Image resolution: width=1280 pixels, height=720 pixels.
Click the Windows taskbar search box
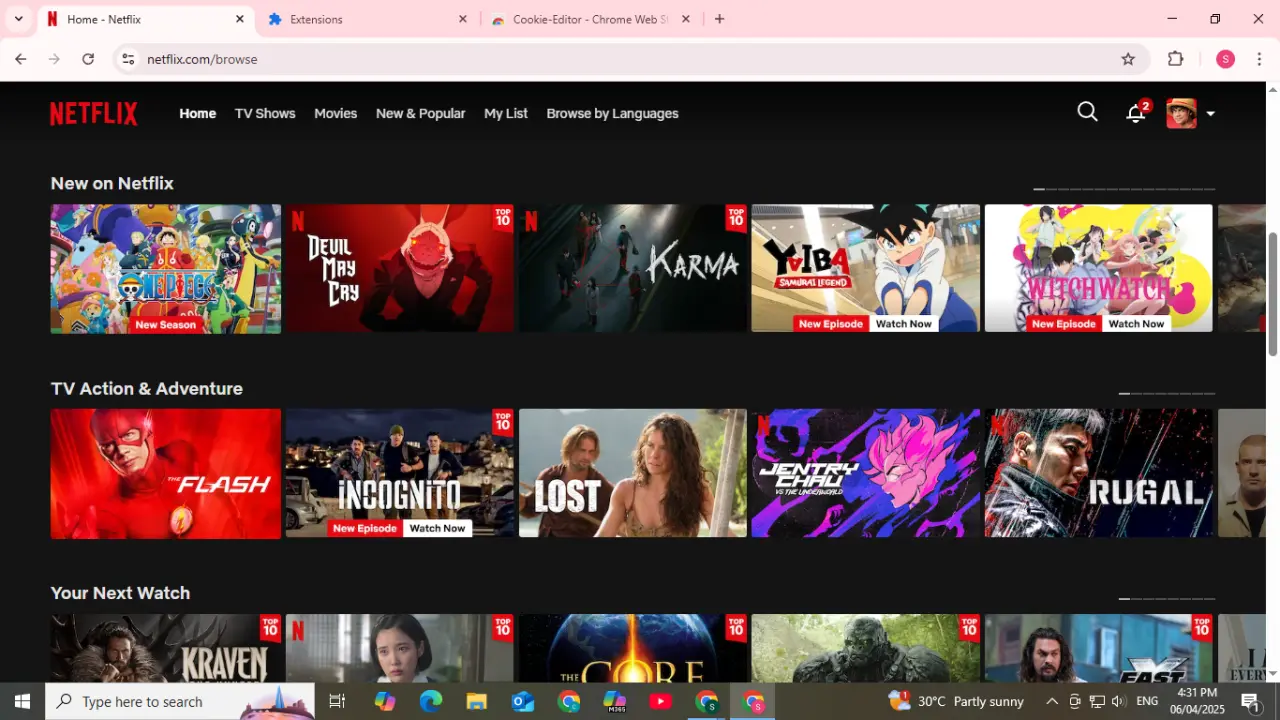pos(180,701)
